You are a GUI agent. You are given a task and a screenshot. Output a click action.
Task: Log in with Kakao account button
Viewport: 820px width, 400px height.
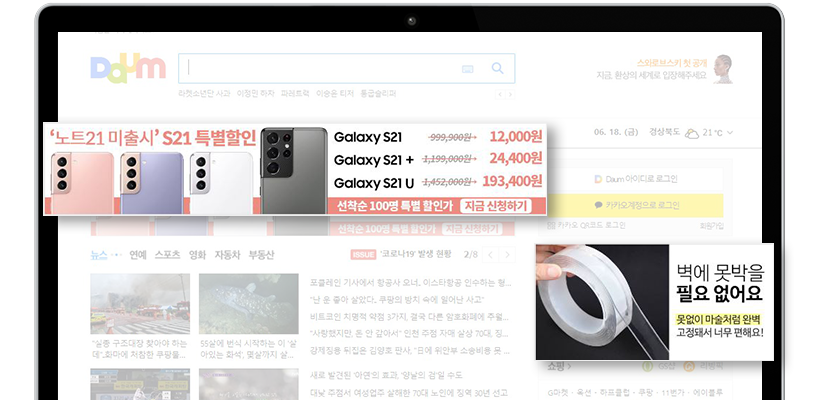tap(635, 205)
